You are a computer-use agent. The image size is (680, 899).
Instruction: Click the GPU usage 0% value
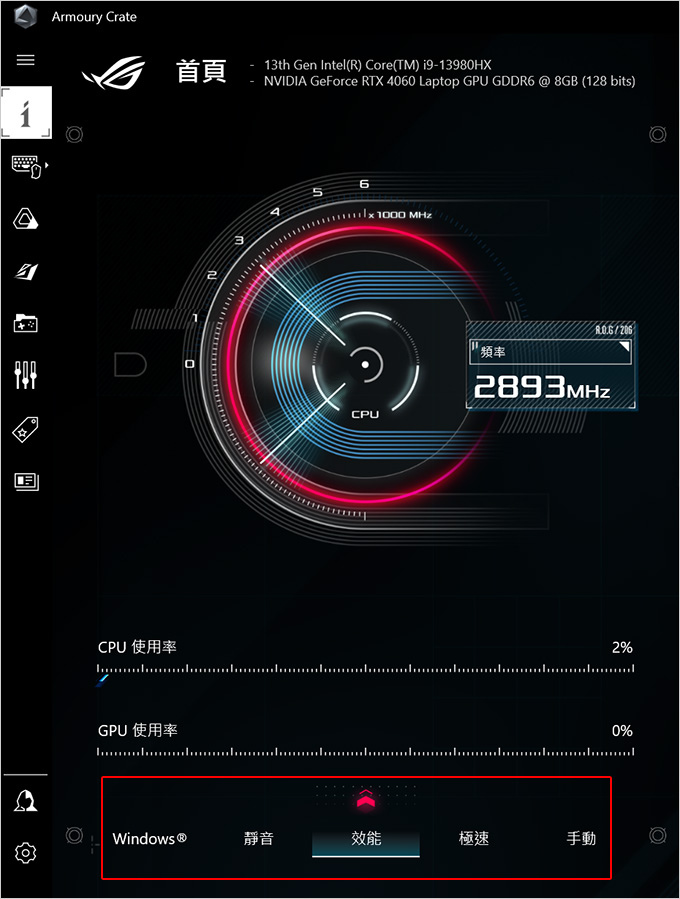pyautogui.click(x=622, y=730)
